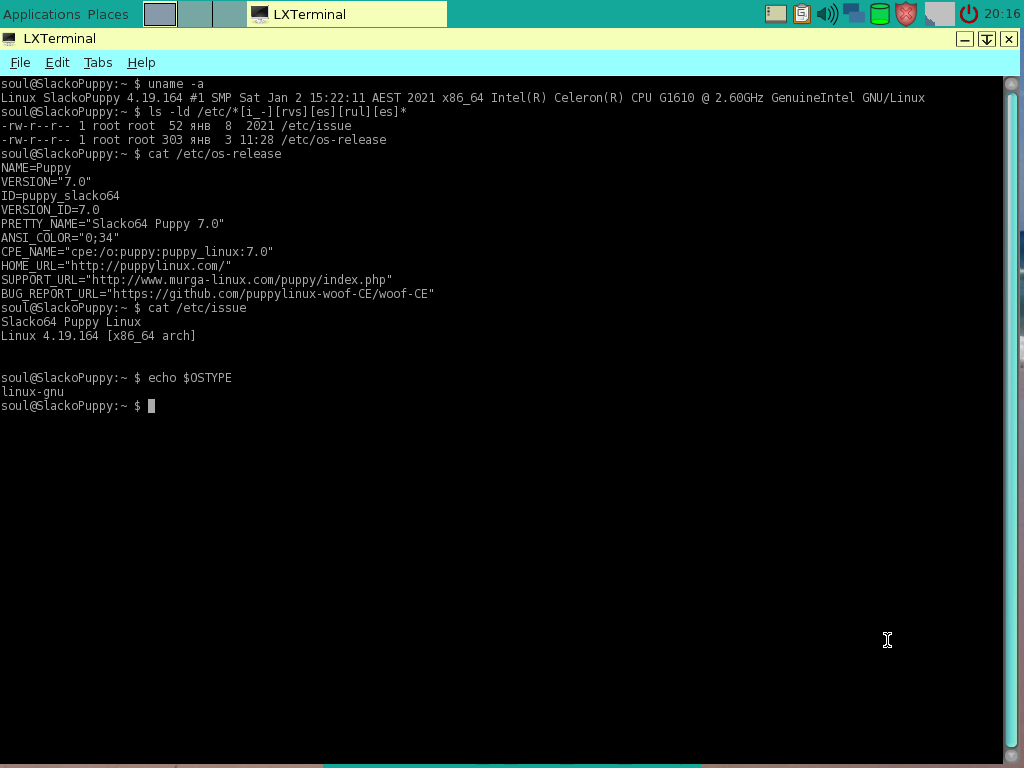
Task: Click the LXTerminal window title icon
Action: 9,39
